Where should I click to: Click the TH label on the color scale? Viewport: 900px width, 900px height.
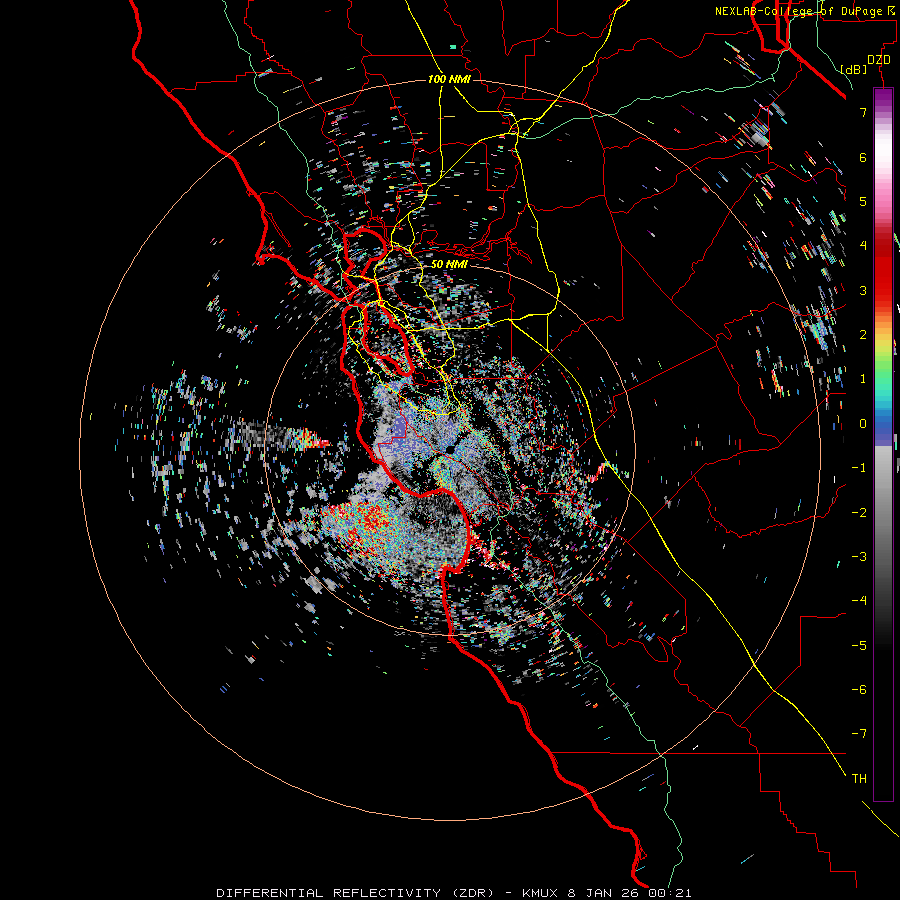(859, 779)
